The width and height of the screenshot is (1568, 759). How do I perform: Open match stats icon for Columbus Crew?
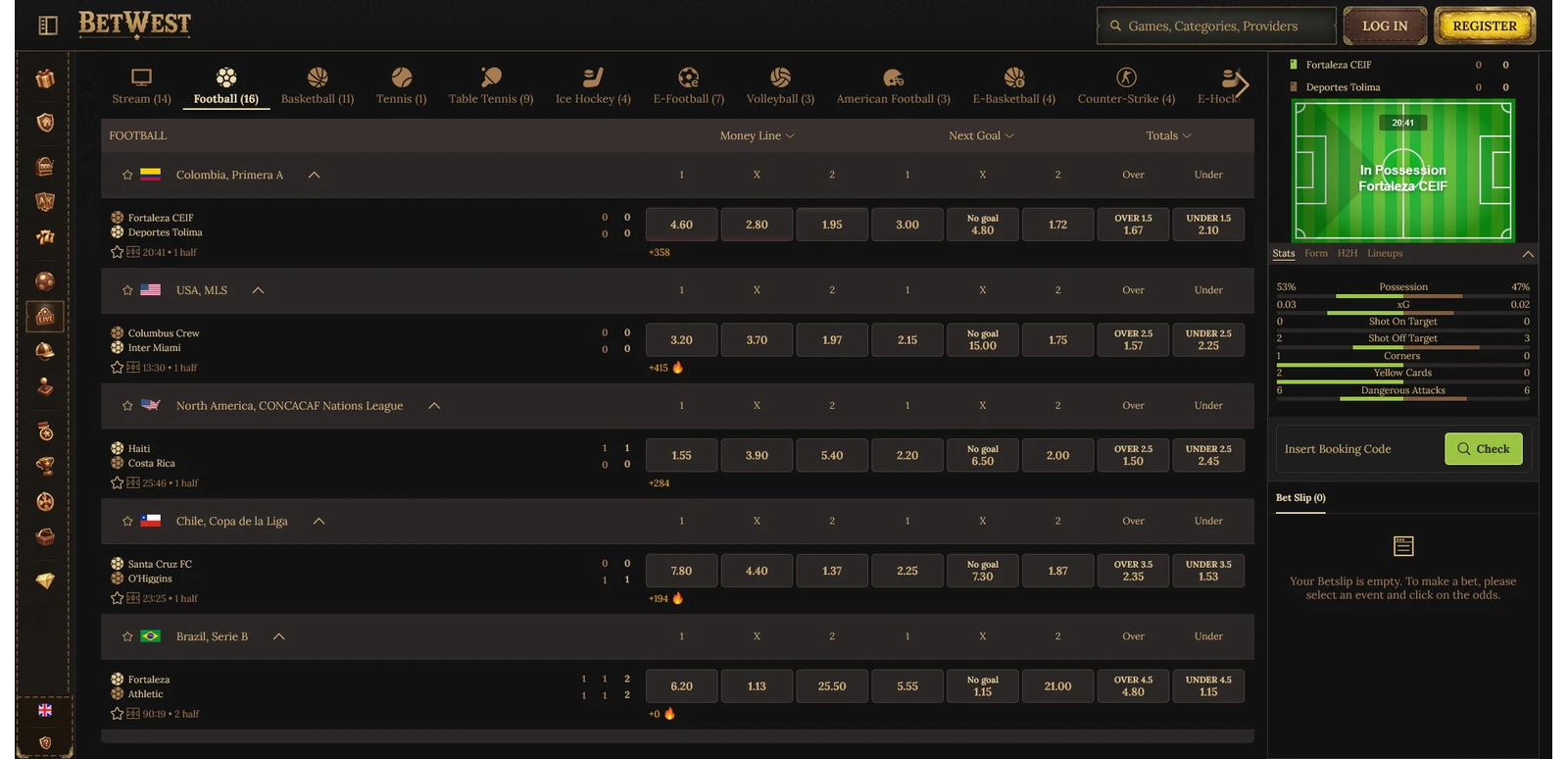[133, 368]
